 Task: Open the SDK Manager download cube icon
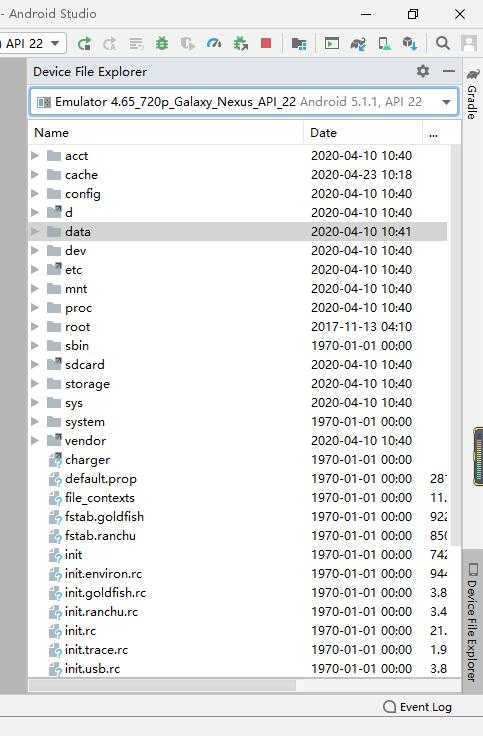[x=410, y=44]
